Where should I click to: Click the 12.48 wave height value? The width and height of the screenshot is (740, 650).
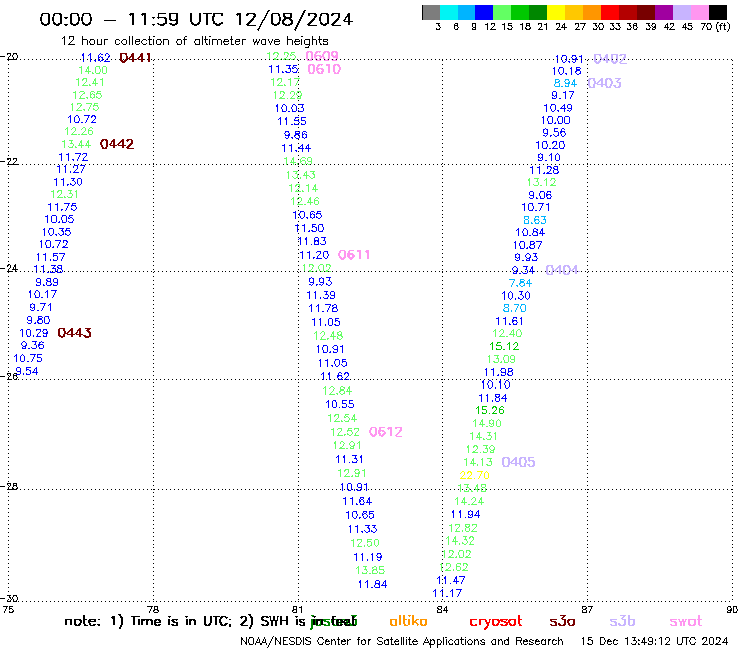328,336
